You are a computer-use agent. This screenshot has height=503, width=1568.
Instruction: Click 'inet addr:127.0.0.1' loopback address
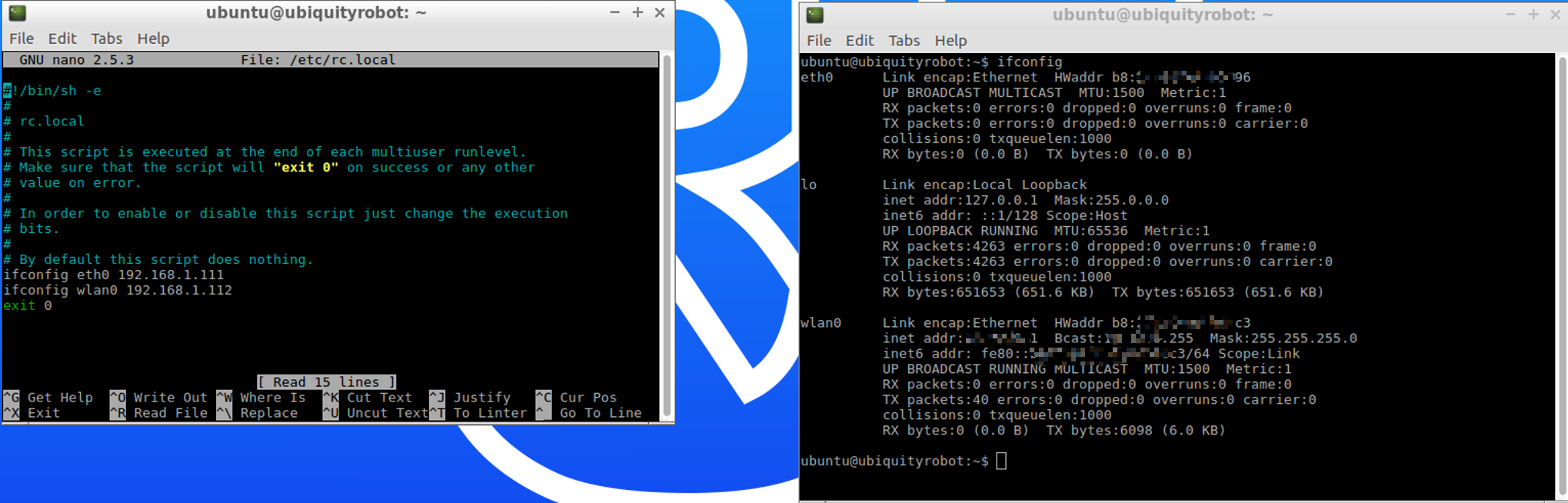pyautogui.click(x=960, y=201)
